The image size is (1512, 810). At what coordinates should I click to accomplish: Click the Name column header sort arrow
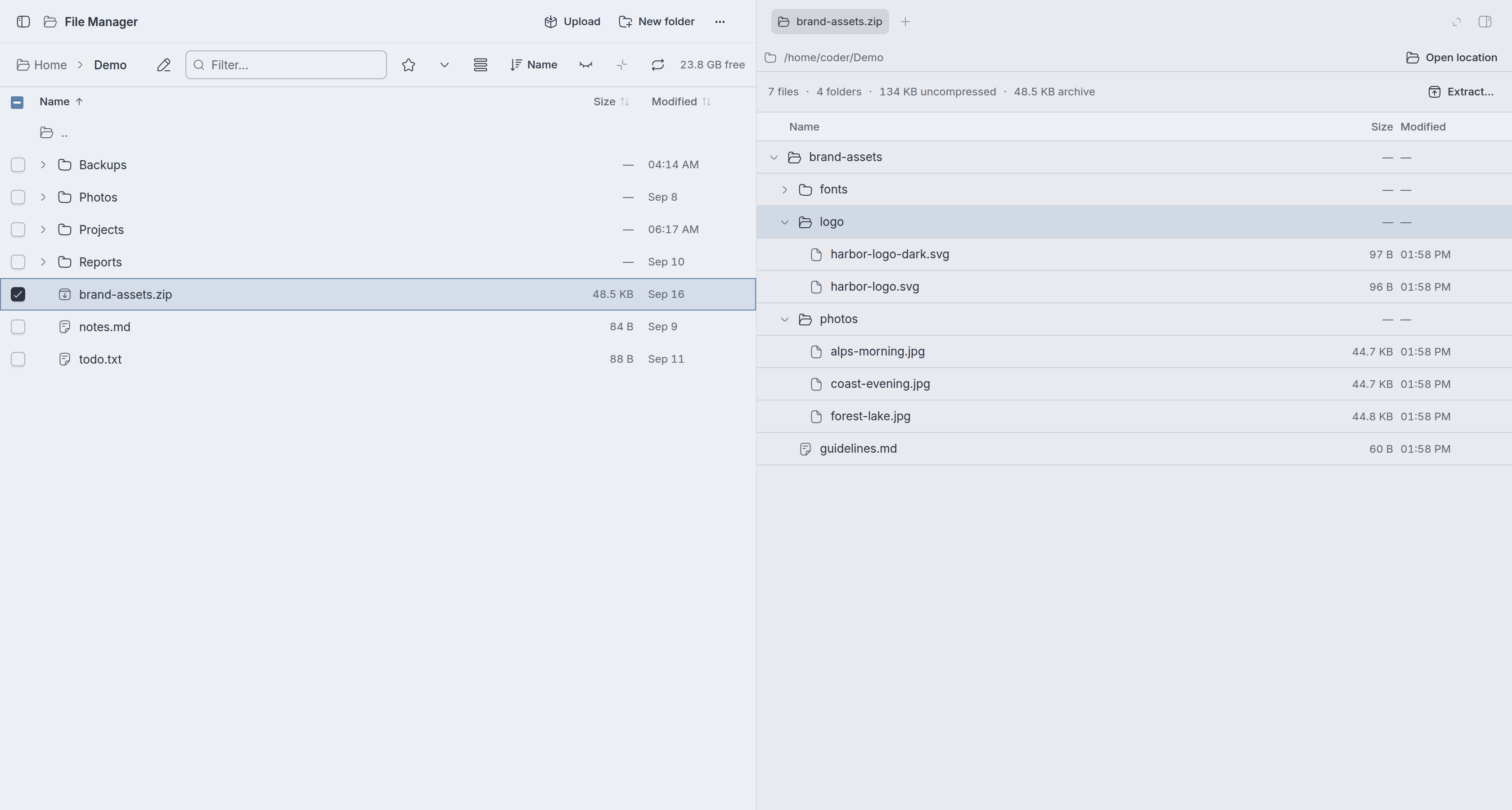[x=79, y=102]
